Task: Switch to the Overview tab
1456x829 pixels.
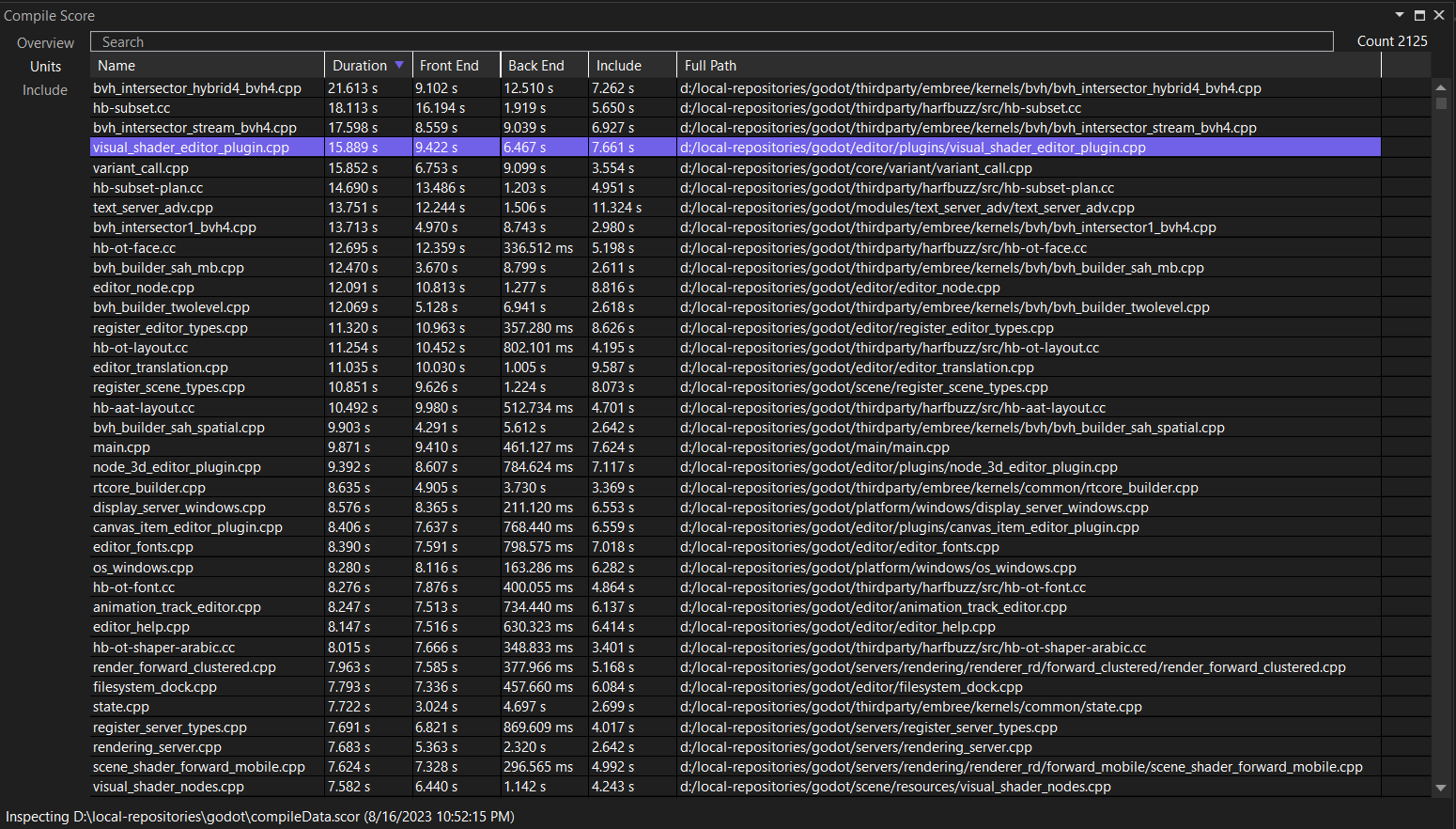Action: click(45, 43)
